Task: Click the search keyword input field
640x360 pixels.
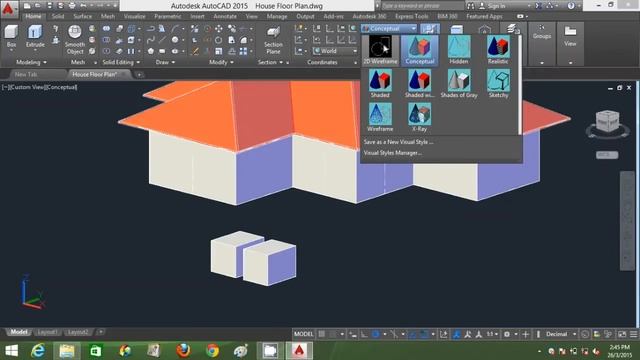Action: click(x=422, y=6)
